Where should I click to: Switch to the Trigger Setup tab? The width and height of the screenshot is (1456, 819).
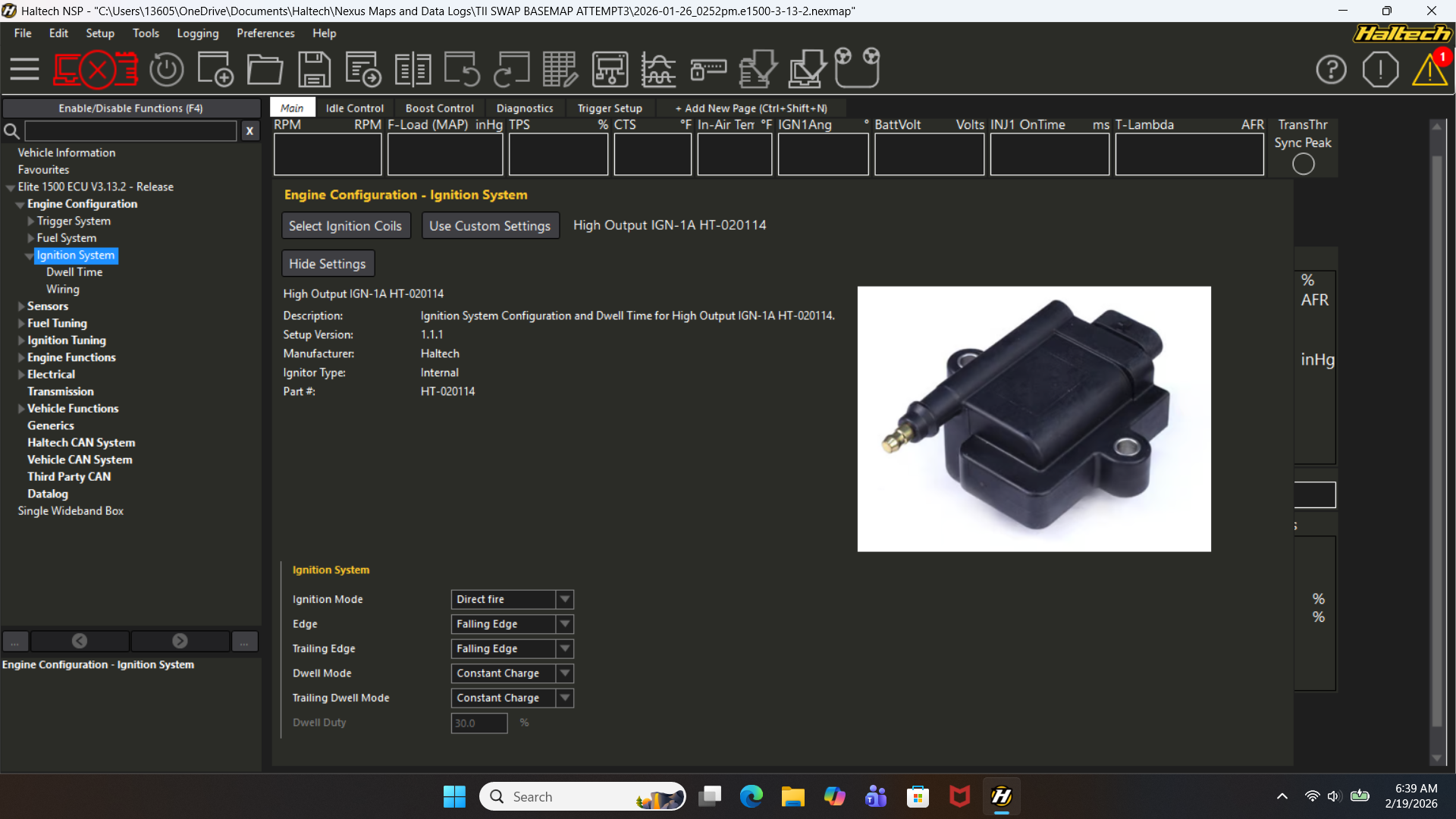(x=609, y=108)
